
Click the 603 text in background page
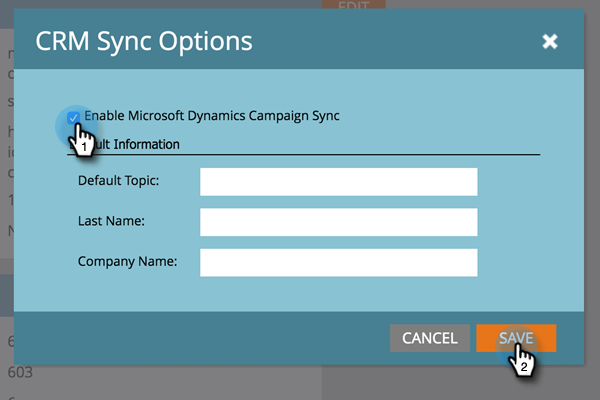click(x=20, y=372)
